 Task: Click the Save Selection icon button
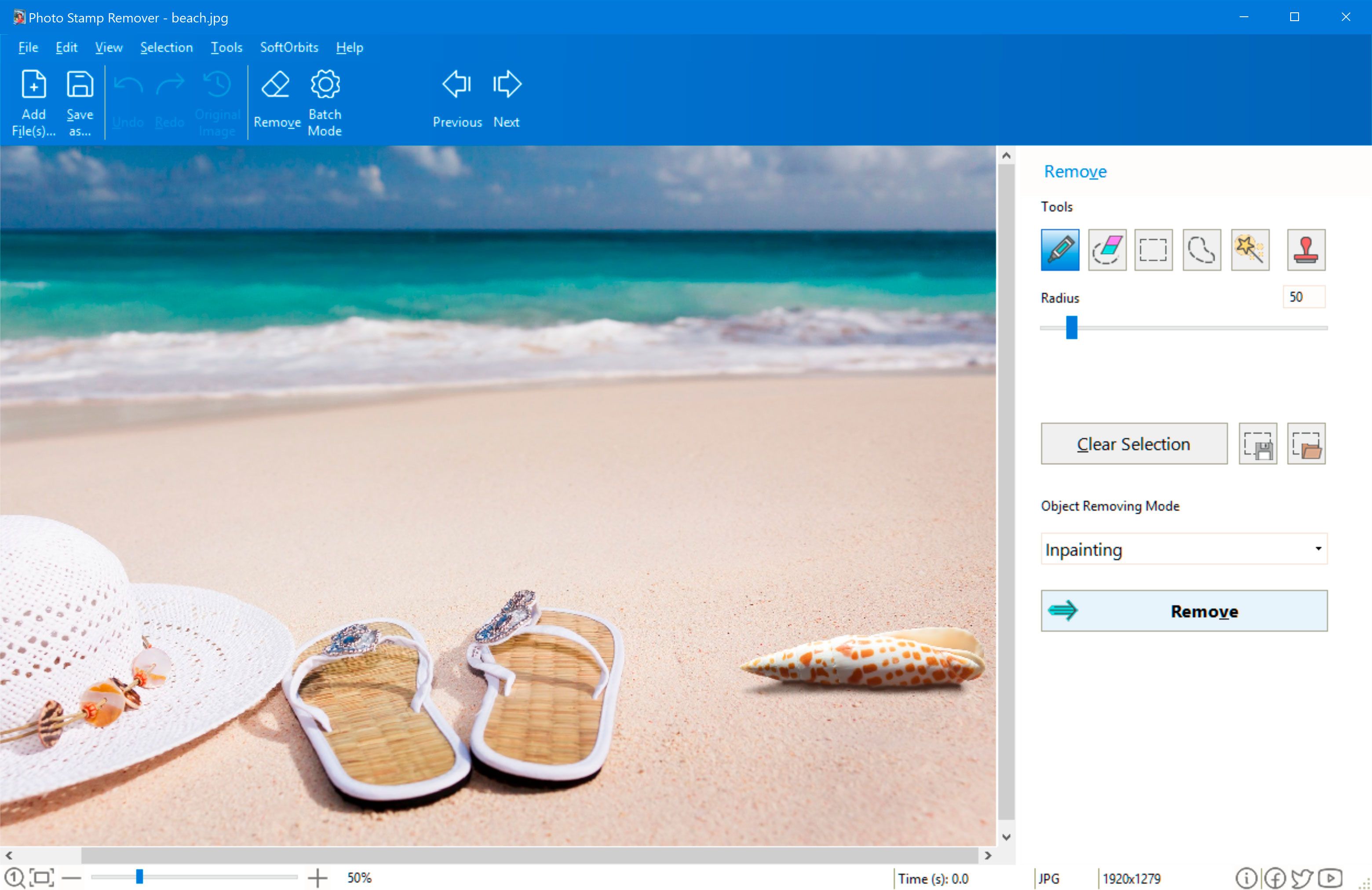1259,444
